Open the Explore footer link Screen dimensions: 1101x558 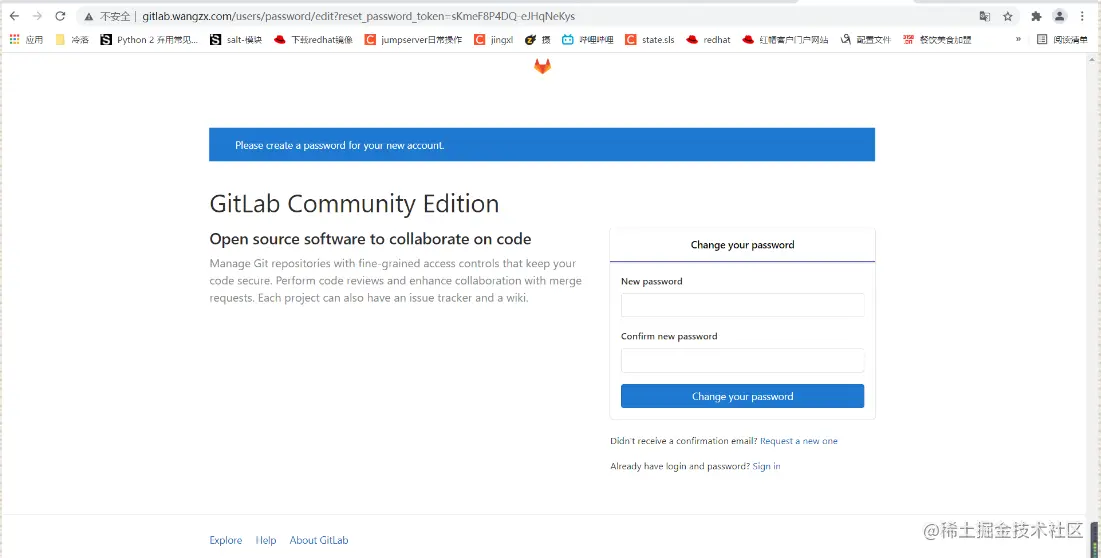tap(225, 540)
